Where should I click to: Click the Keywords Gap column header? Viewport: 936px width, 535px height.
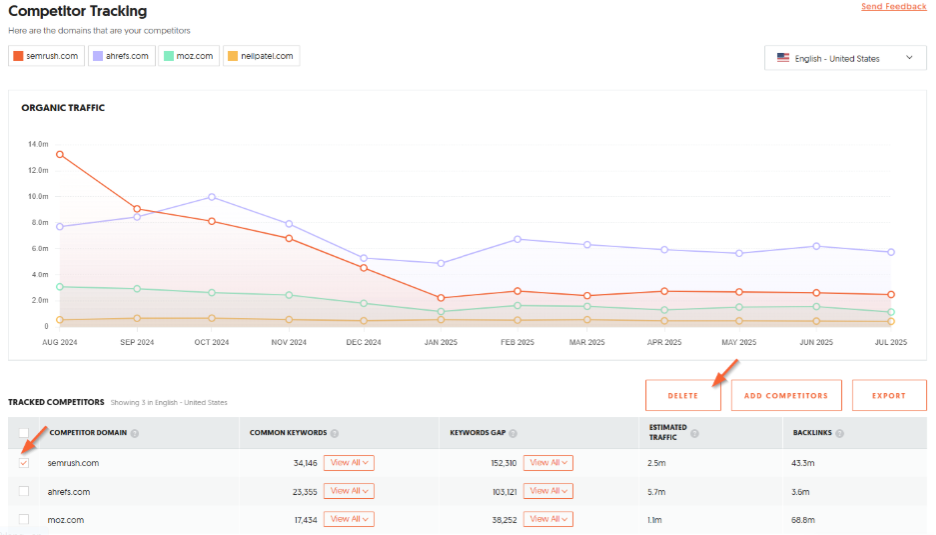(478, 433)
